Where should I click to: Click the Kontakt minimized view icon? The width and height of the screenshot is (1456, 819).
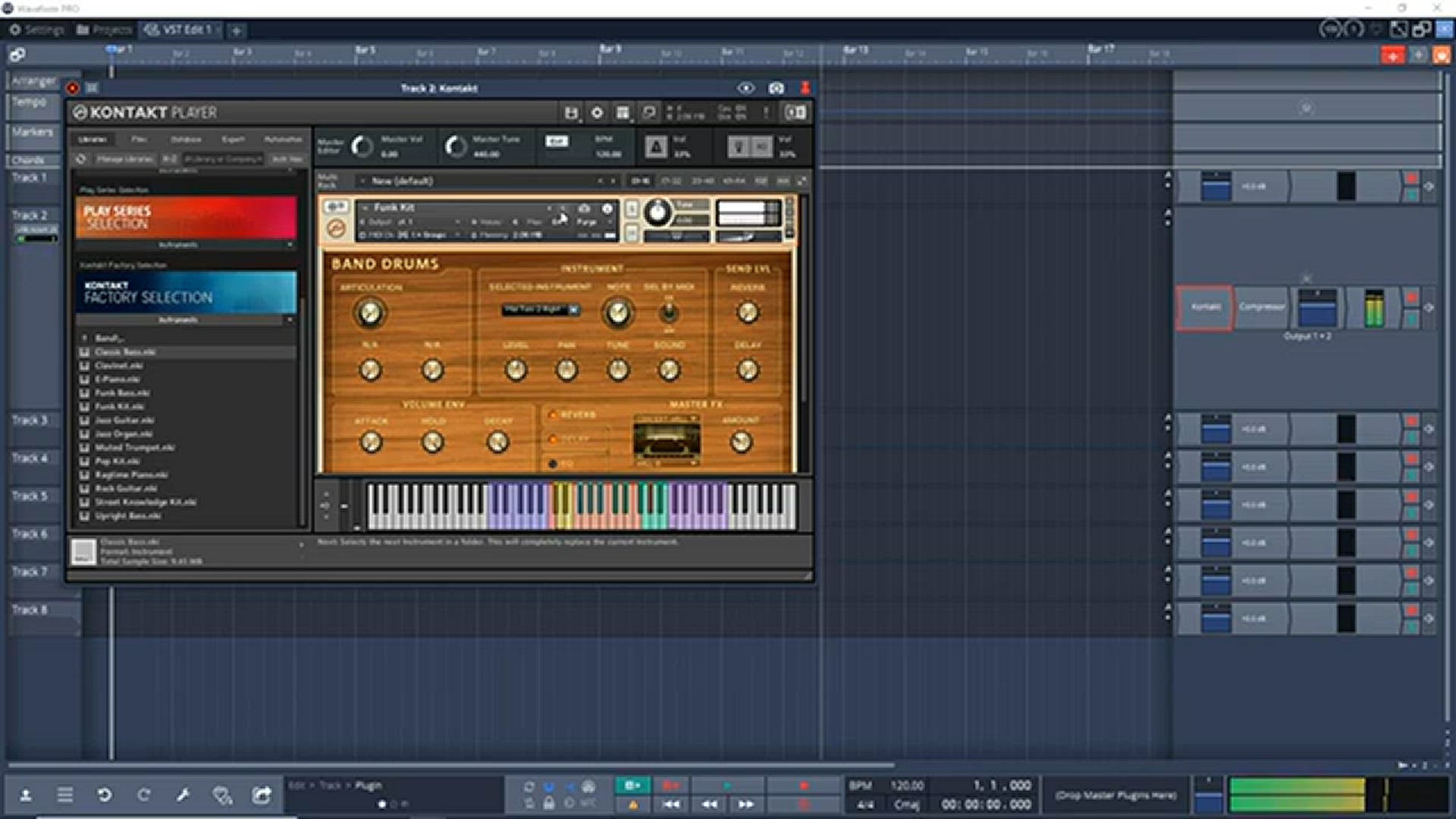point(795,113)
